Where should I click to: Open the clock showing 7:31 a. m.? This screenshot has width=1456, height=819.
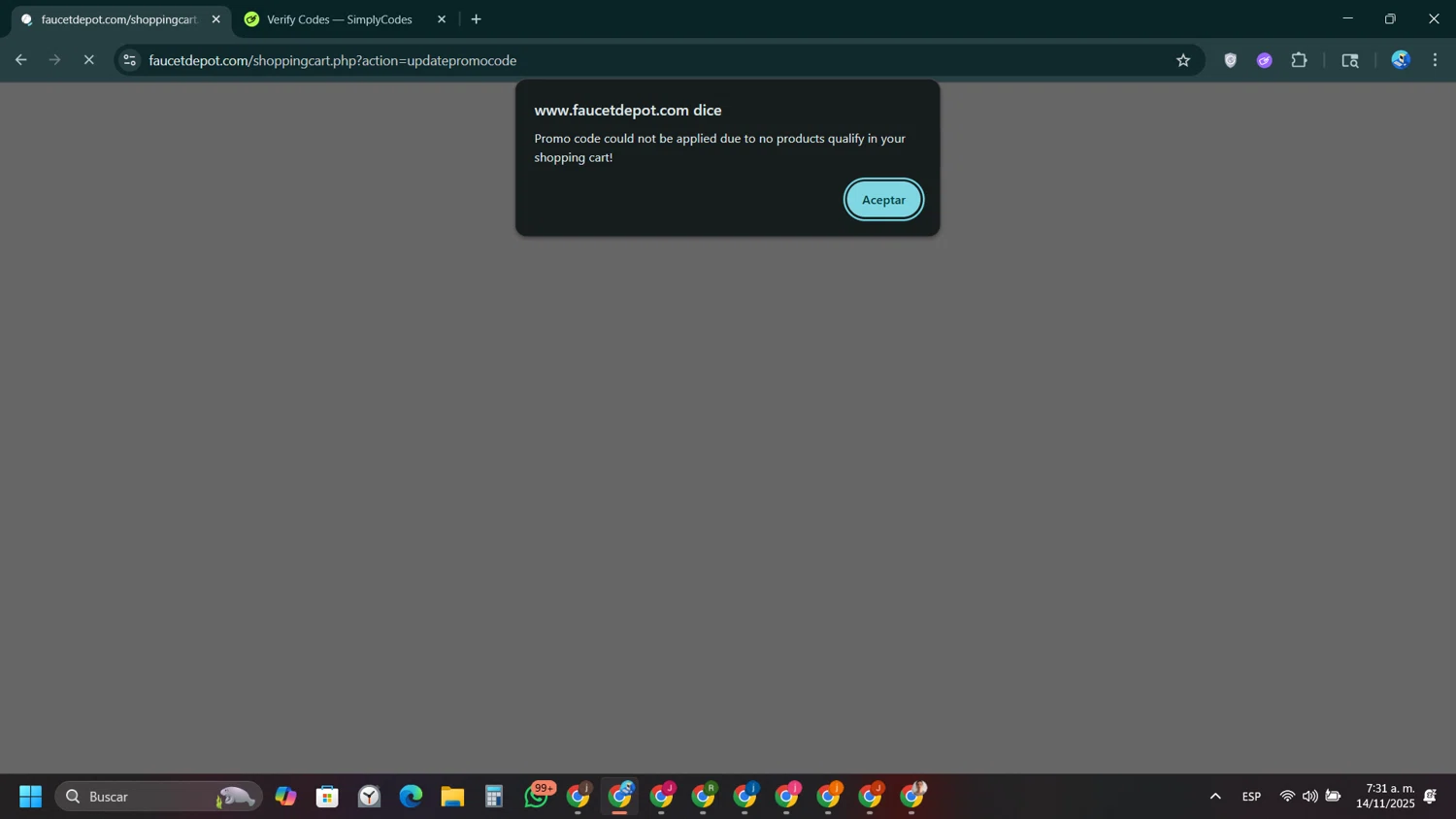pyautogui.click(x=1385, y=796)
